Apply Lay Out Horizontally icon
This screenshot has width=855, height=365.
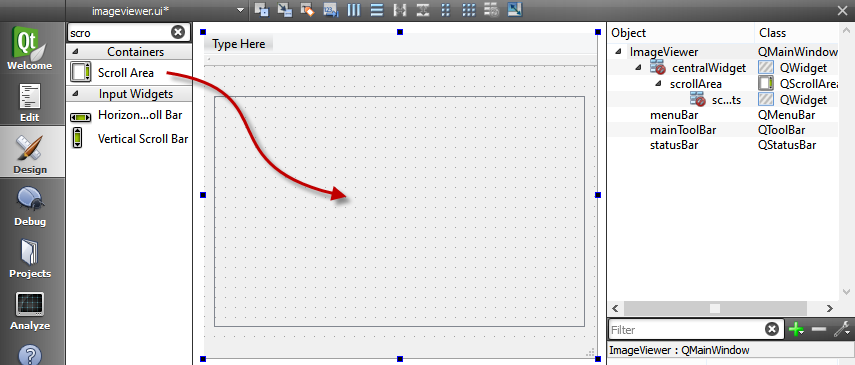(x=354, y=9)
